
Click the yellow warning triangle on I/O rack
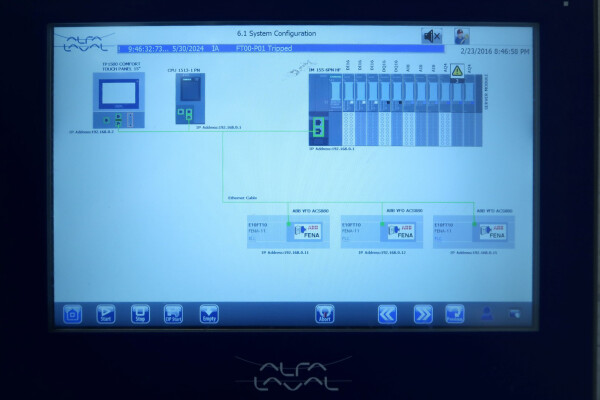(x=457, y=71)
